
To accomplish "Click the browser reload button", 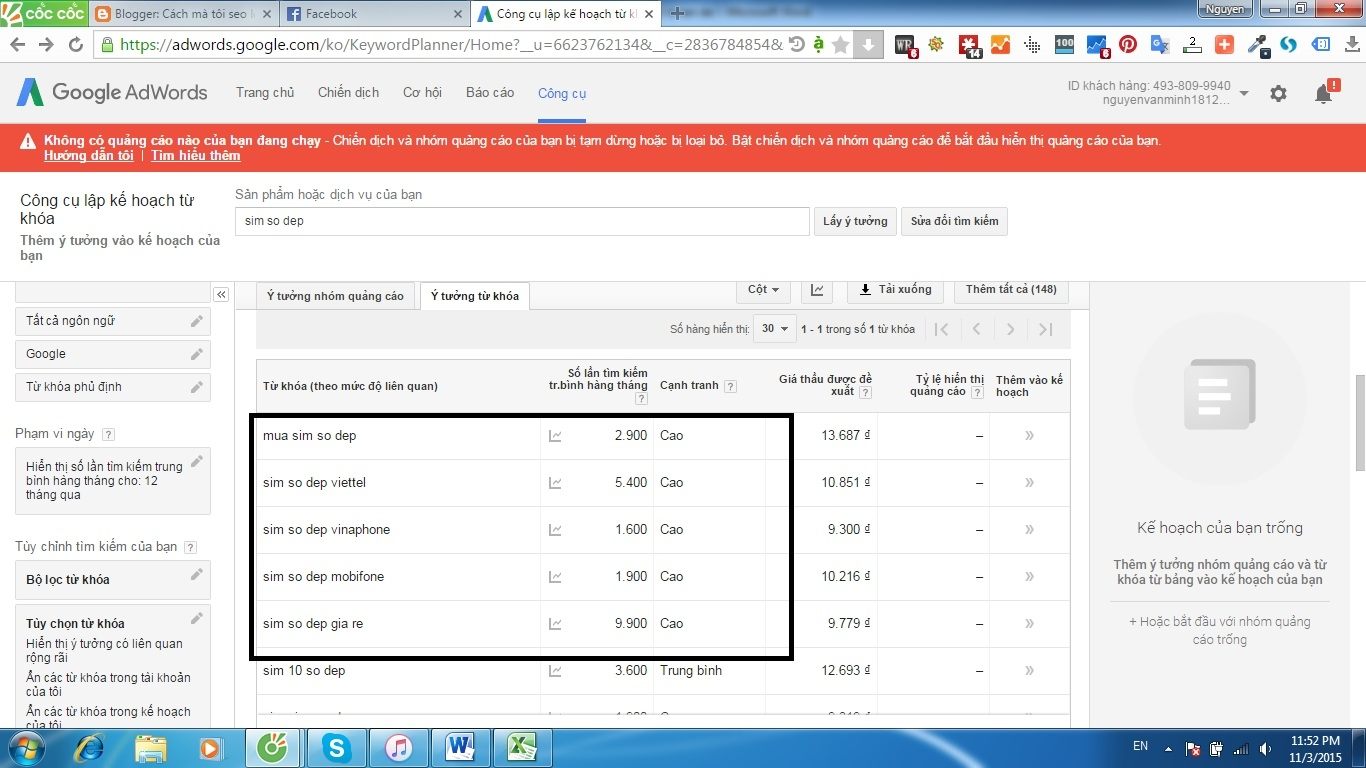I will coord(75,45).
